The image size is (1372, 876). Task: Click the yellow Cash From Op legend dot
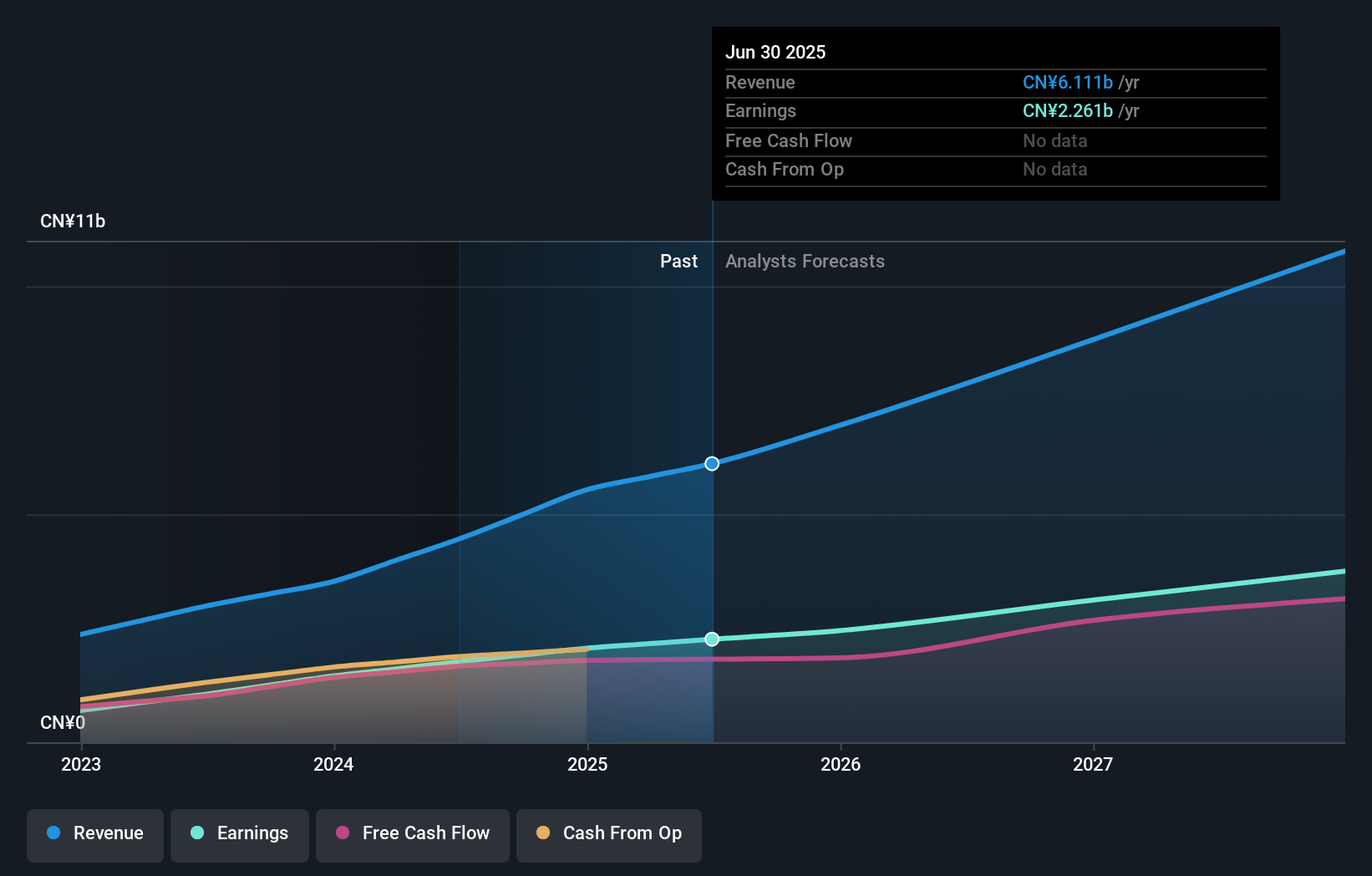543,833
